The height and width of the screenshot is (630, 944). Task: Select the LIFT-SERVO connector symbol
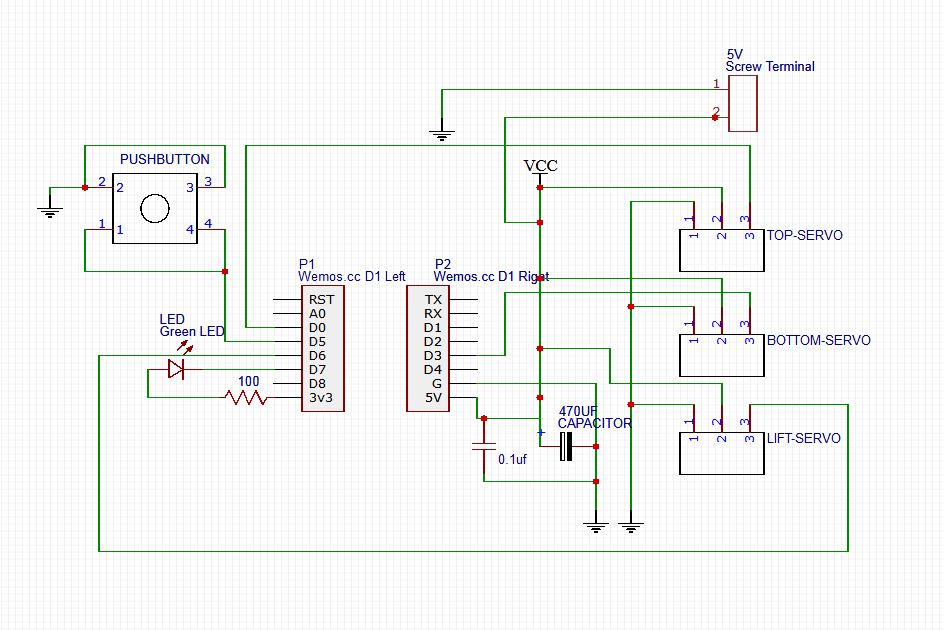click(721, 452)
